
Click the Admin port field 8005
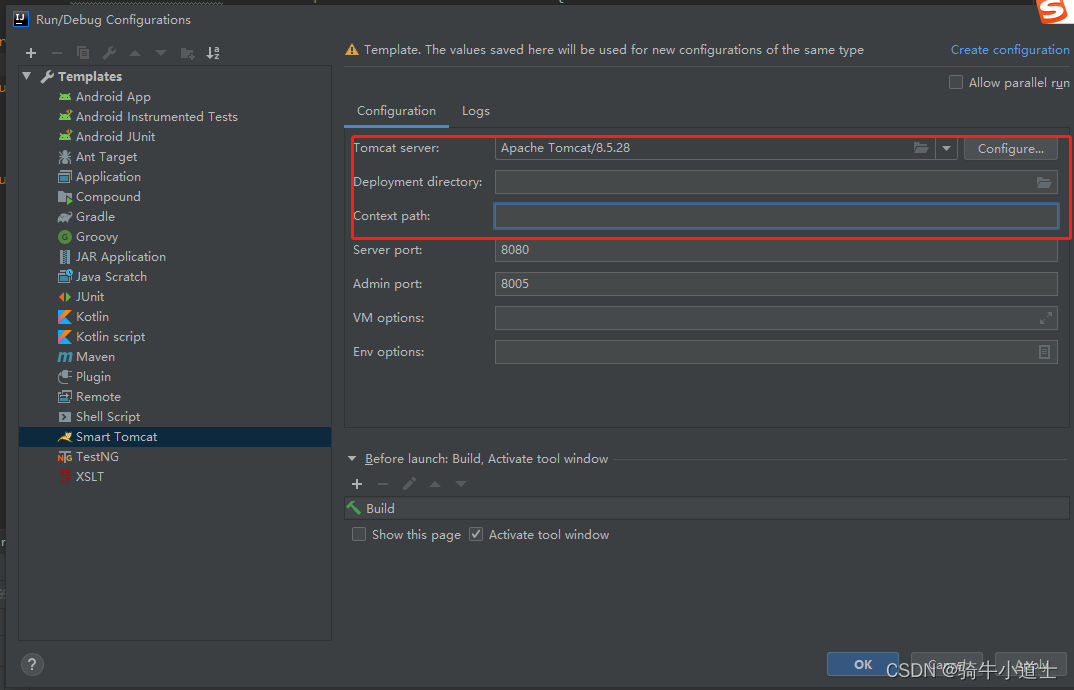(x=776, y=284)
